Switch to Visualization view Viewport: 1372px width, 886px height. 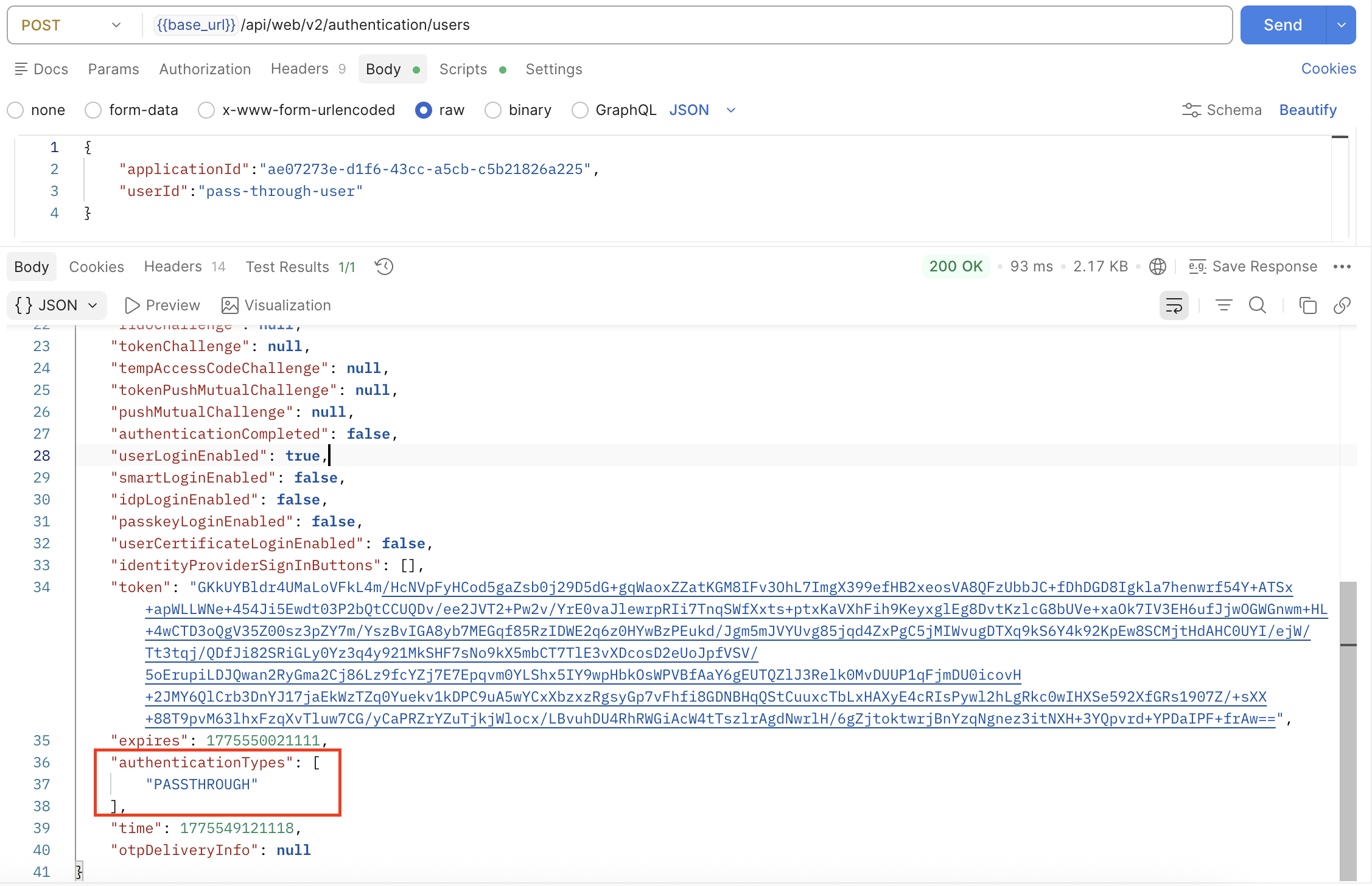[x=276, y=305]
